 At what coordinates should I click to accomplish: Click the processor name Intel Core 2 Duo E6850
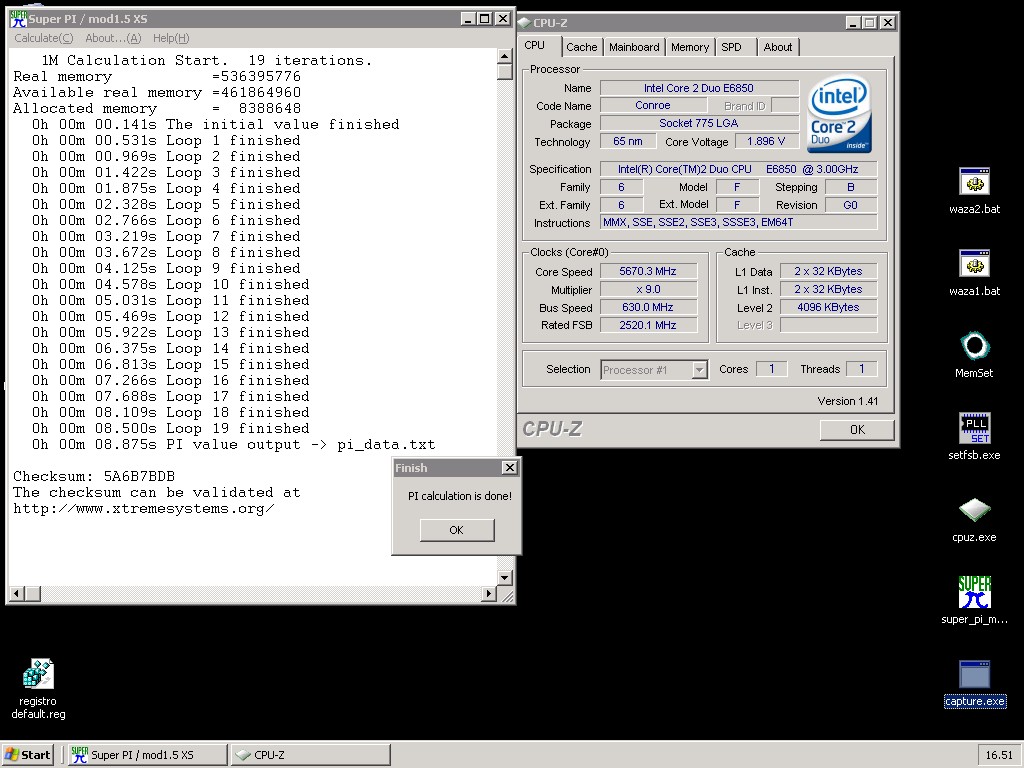(x=699, y=88)
